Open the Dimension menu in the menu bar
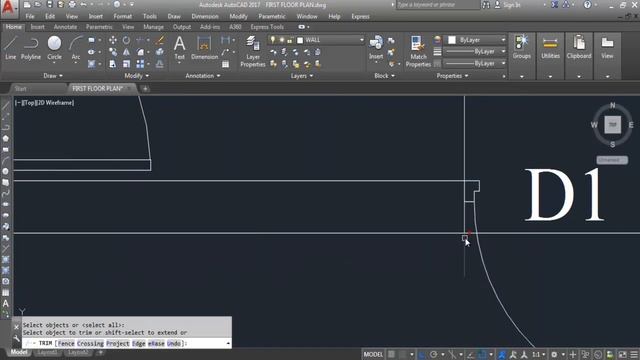Image resolution: width=640 pixels, height=360 pixels. point(205,17)
